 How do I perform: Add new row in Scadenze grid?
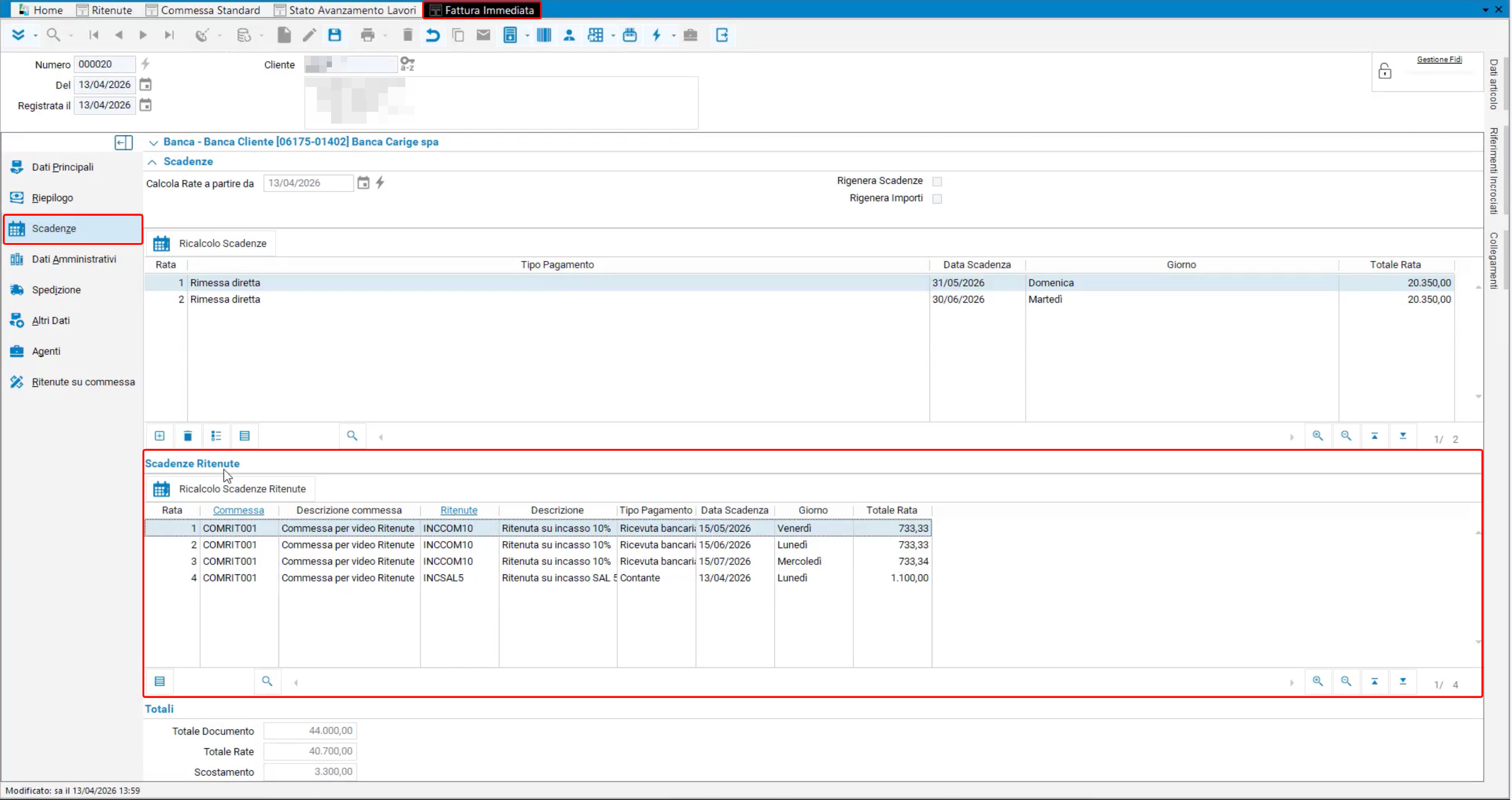point(160,436)
